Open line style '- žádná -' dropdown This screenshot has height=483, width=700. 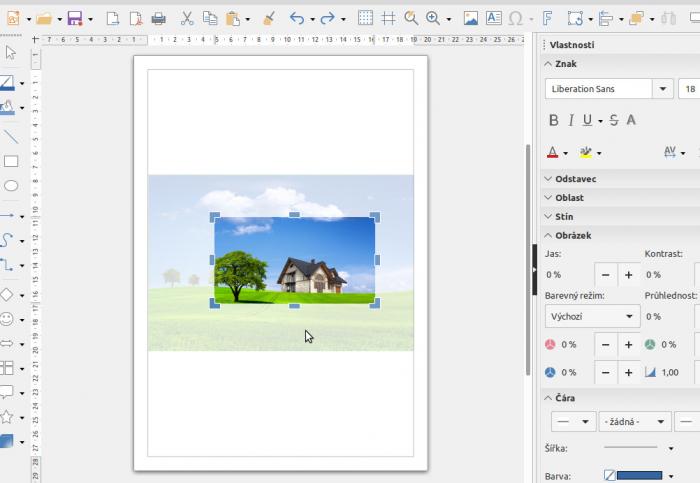click(635, 422)
